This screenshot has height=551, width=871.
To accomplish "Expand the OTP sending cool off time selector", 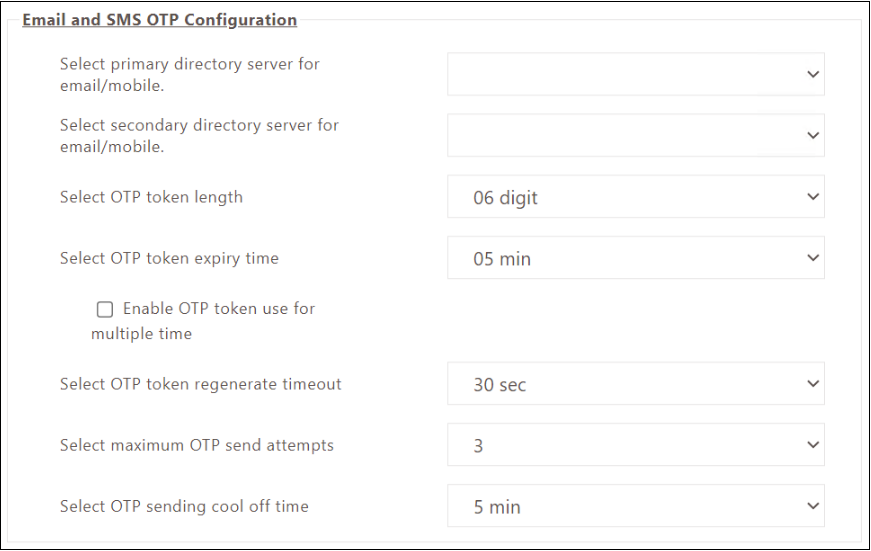I will point(635,506).
